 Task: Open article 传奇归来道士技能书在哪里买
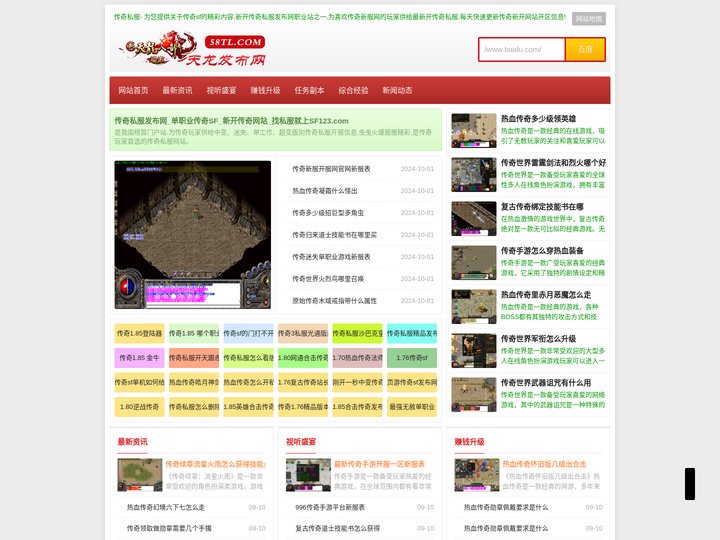pos(334,235)
